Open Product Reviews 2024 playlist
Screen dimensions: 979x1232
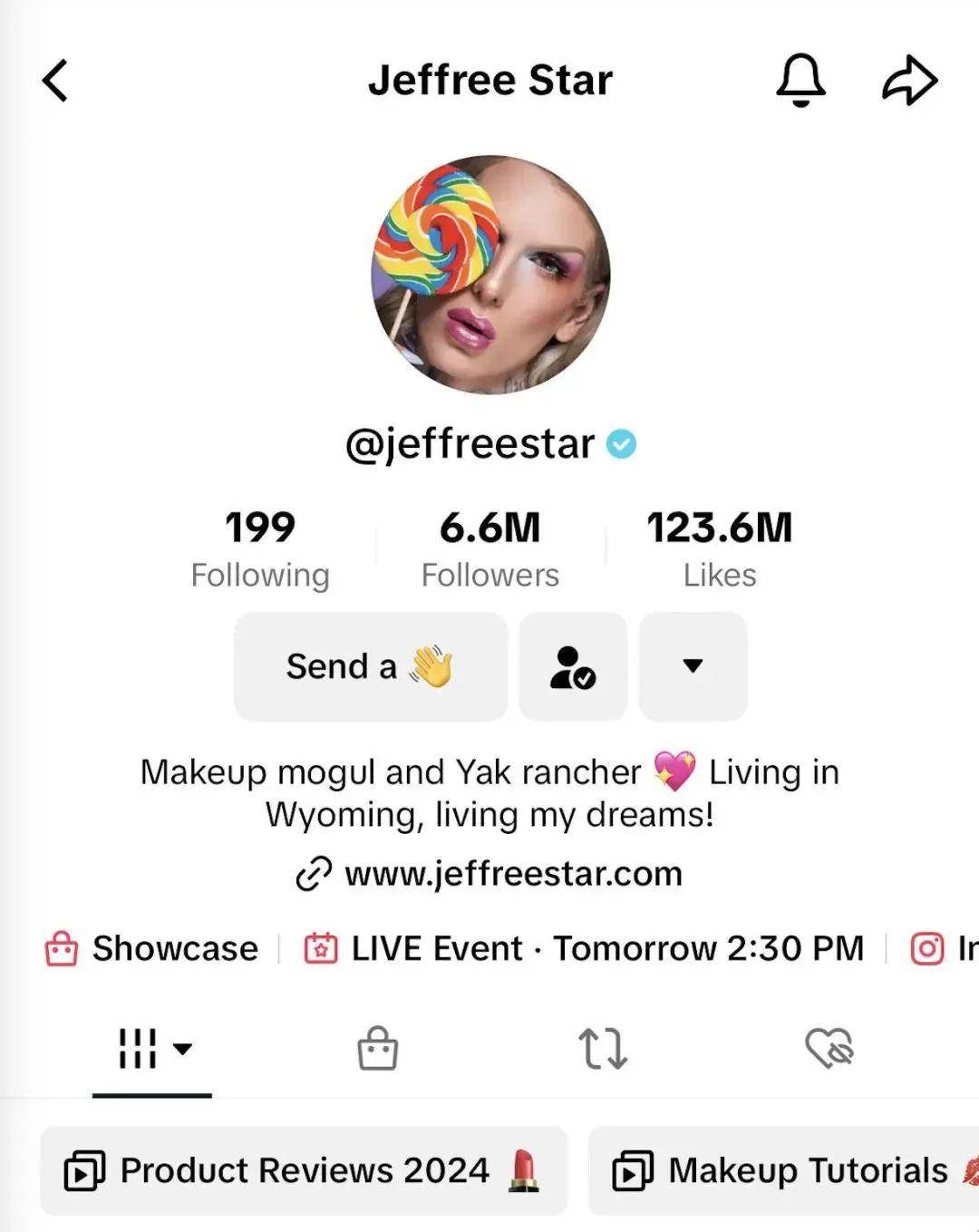click(304, 1171)
